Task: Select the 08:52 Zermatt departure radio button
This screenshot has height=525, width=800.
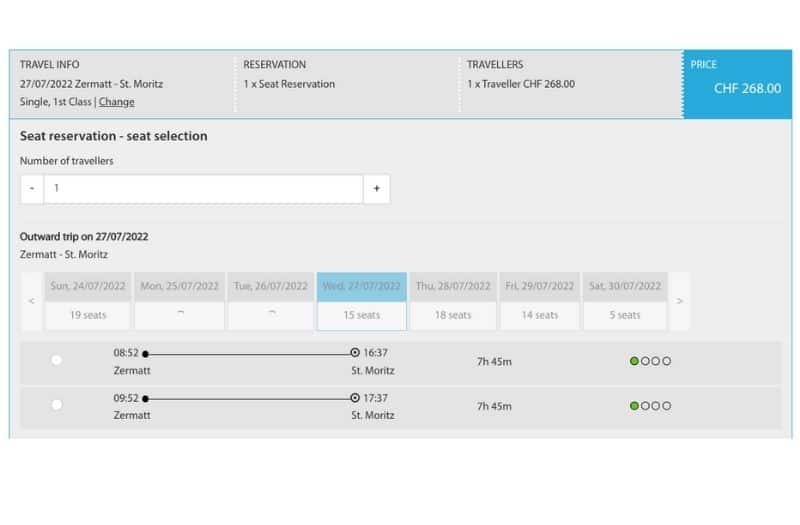Action: pos(56,360)
